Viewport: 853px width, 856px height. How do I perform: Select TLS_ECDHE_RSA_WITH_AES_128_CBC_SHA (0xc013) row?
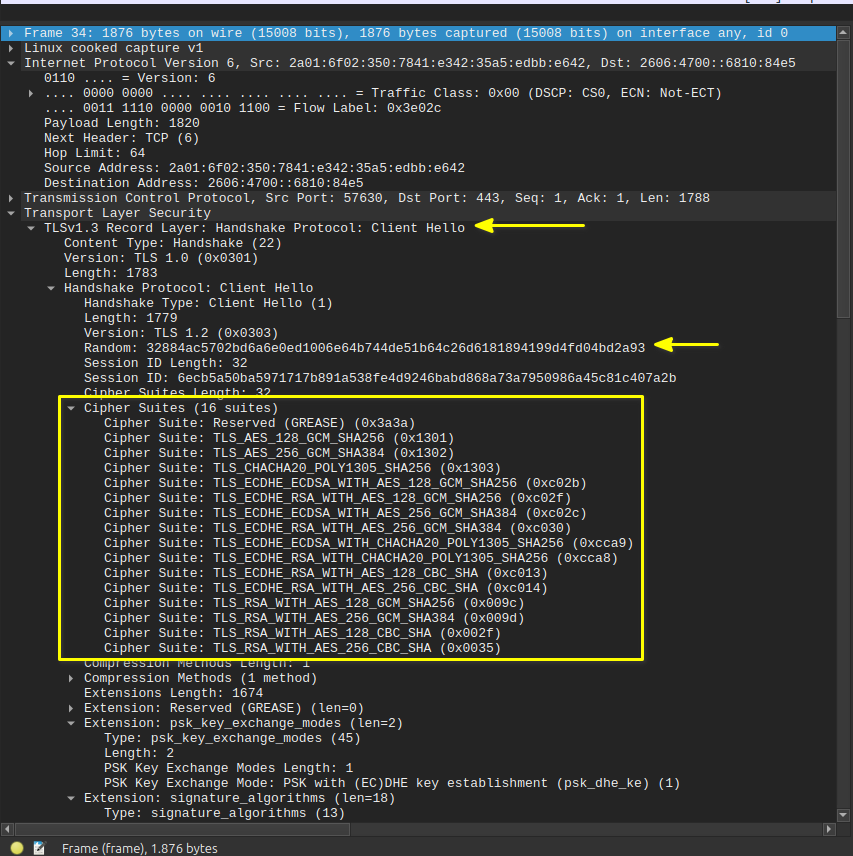[326, 574]
